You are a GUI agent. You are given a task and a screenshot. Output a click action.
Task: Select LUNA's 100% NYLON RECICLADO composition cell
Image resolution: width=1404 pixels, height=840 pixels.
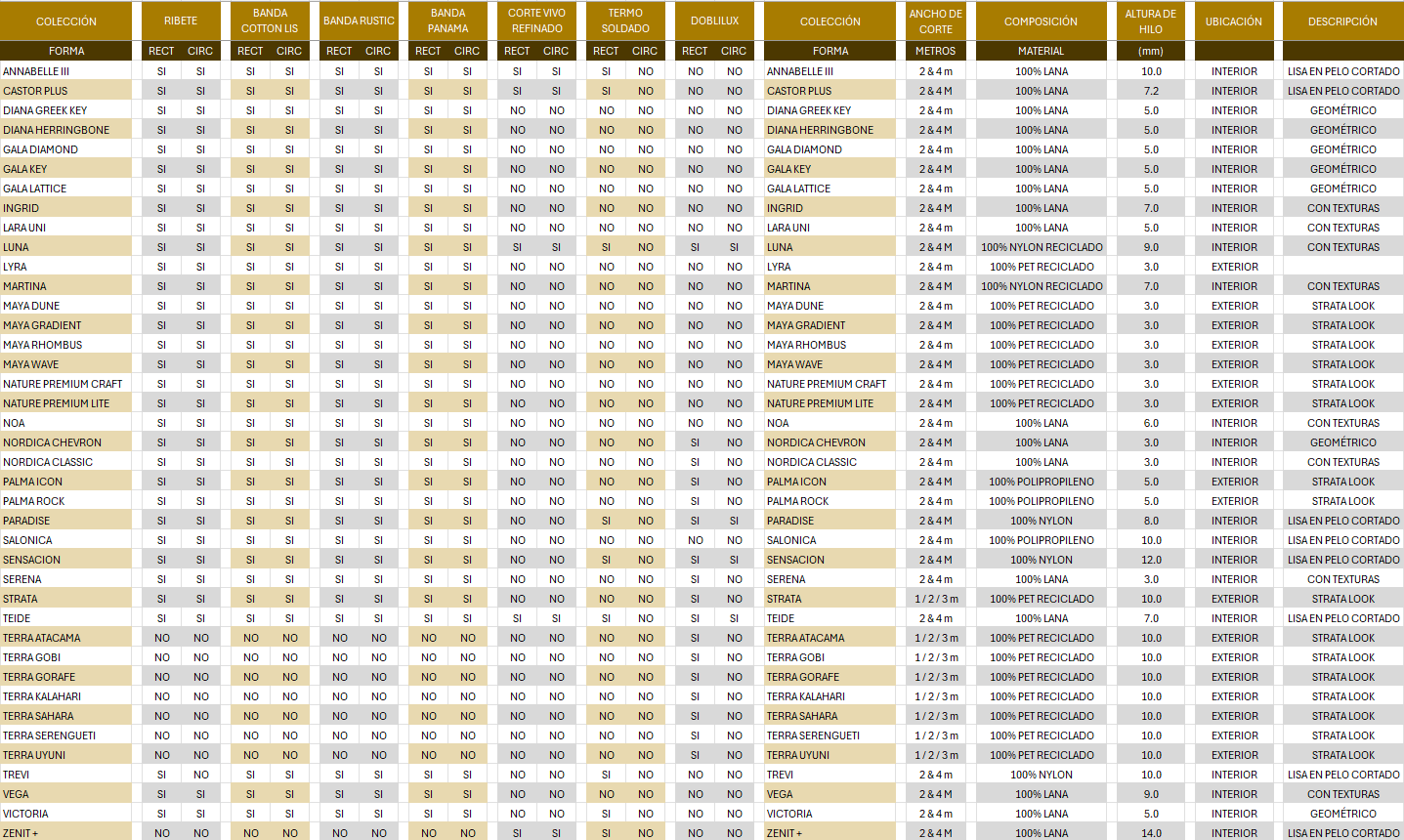tap(1042, 247)
